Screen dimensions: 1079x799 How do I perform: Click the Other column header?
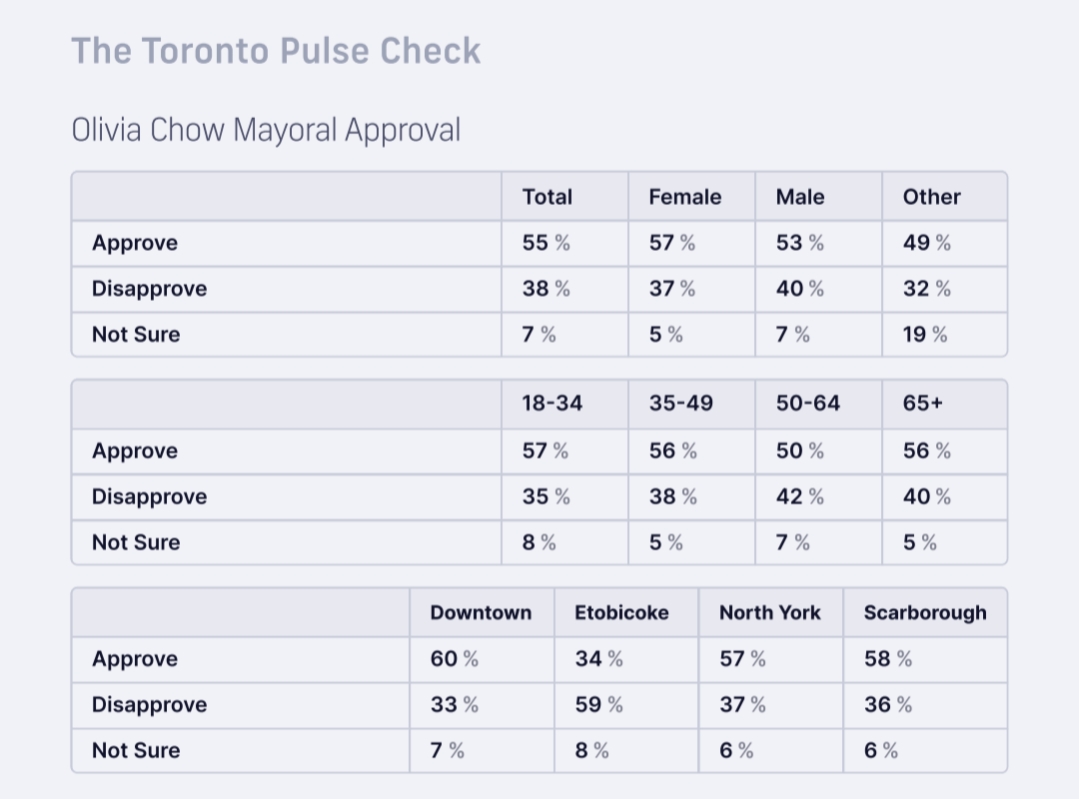pyautogui.click(x=931, y=197)
